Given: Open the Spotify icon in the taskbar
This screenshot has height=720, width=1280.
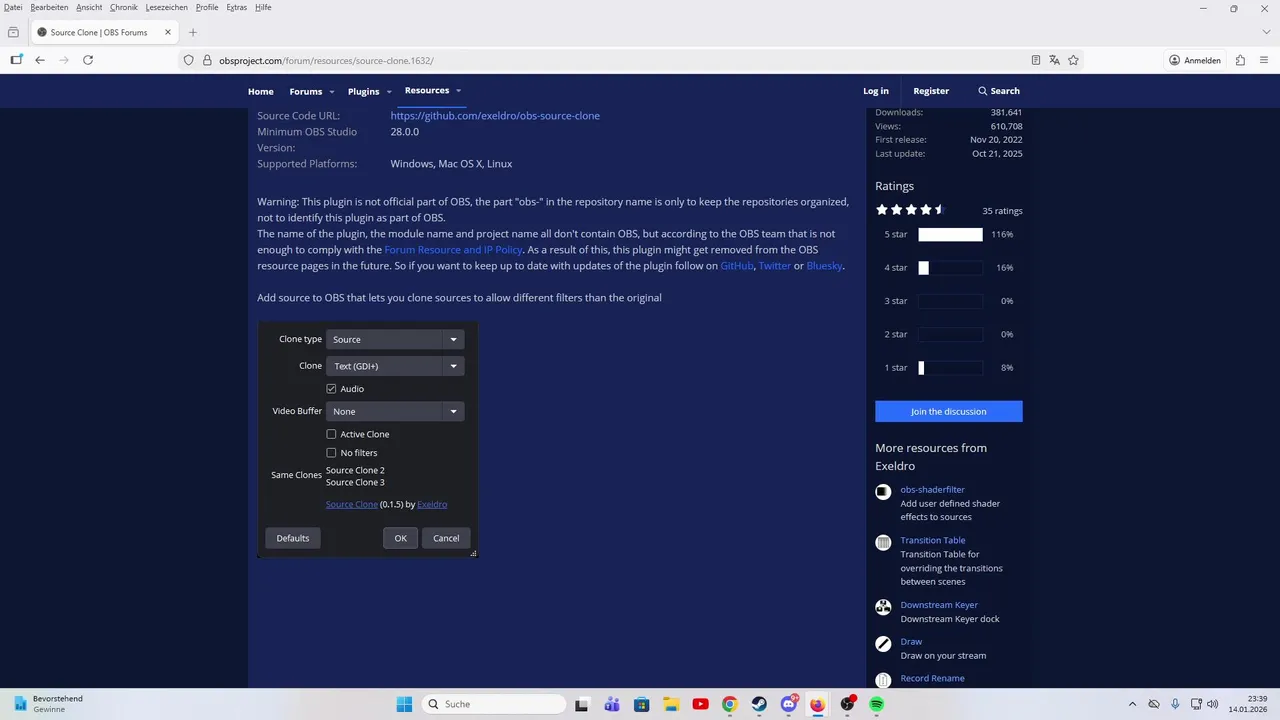Looking at the screenshot, I should [x=877, y=704].
